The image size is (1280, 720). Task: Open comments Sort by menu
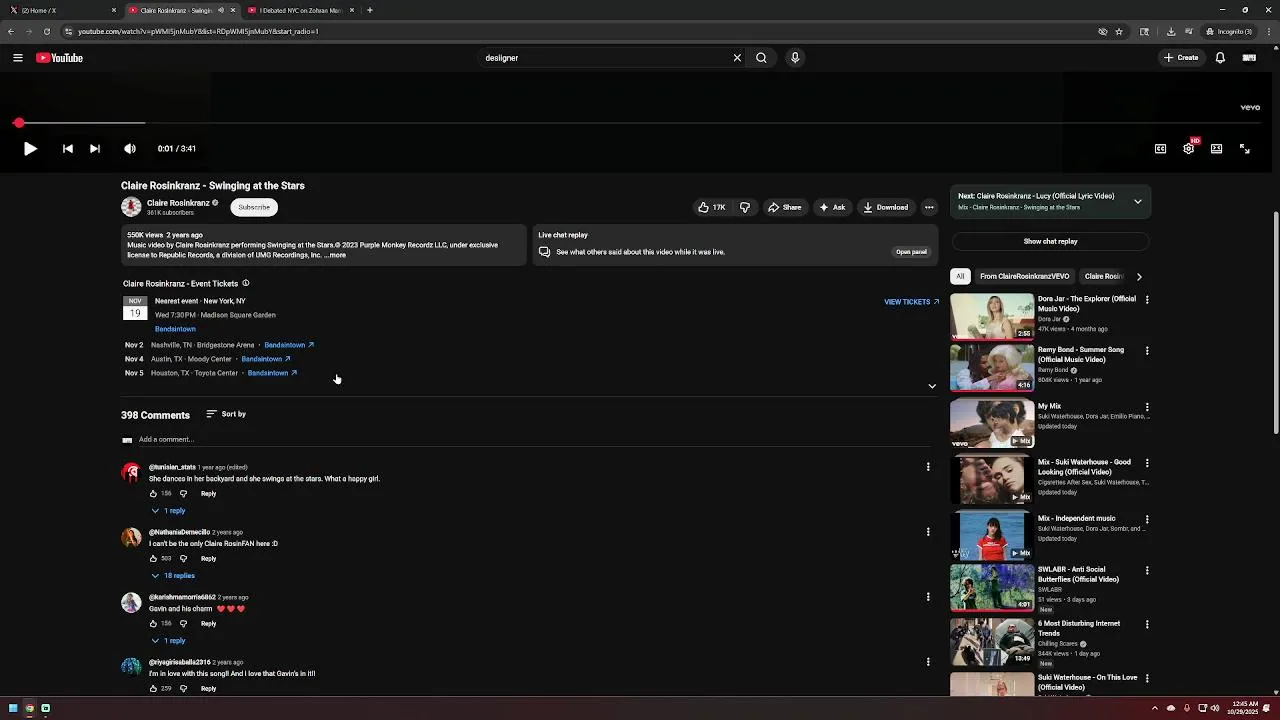coord(226,414)
